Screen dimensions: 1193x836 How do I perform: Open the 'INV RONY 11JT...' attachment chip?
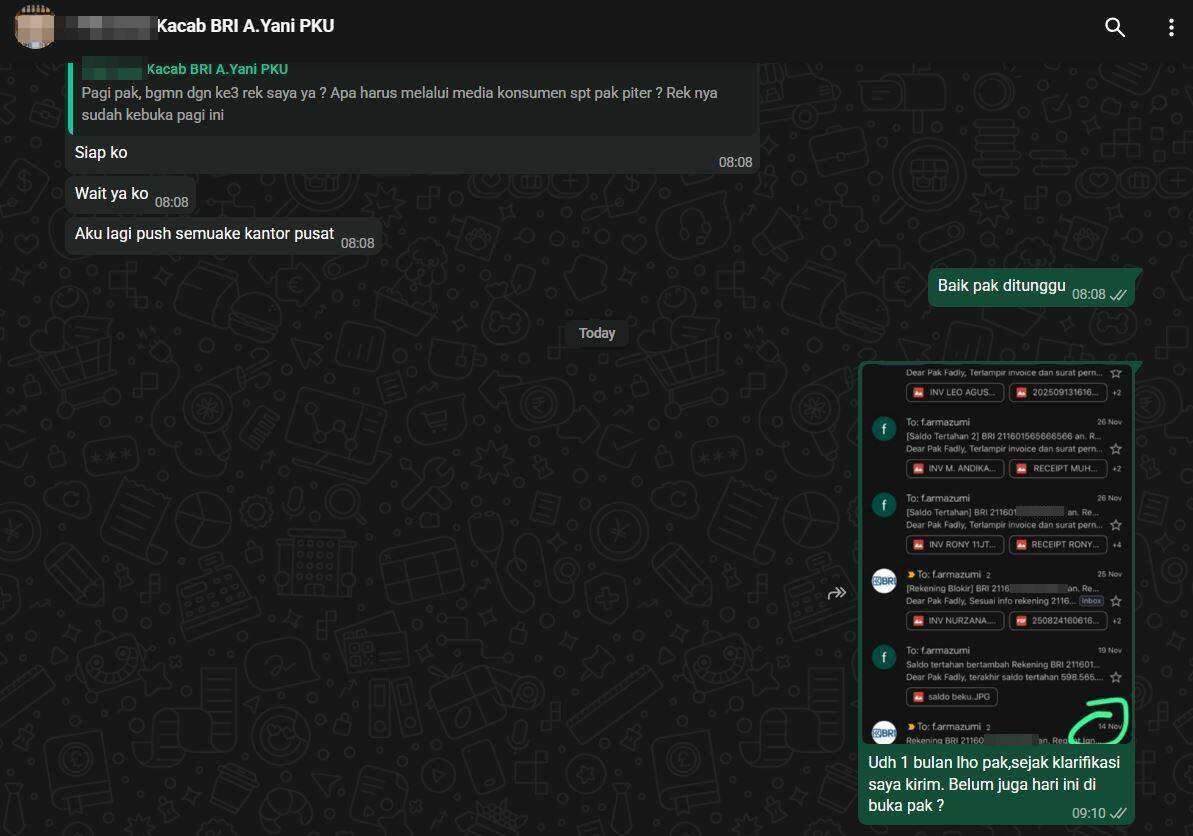[x=954, y=545]
